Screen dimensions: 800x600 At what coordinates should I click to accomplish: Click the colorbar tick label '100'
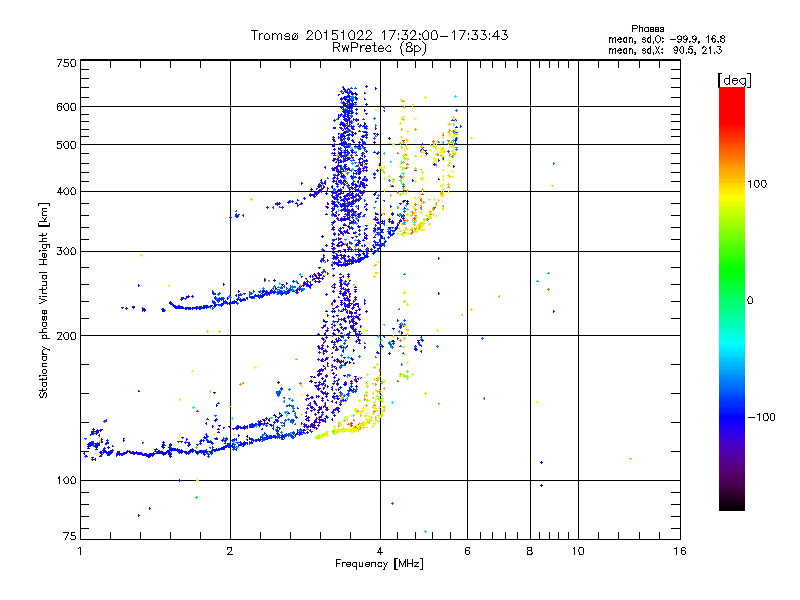coord(757,184)
